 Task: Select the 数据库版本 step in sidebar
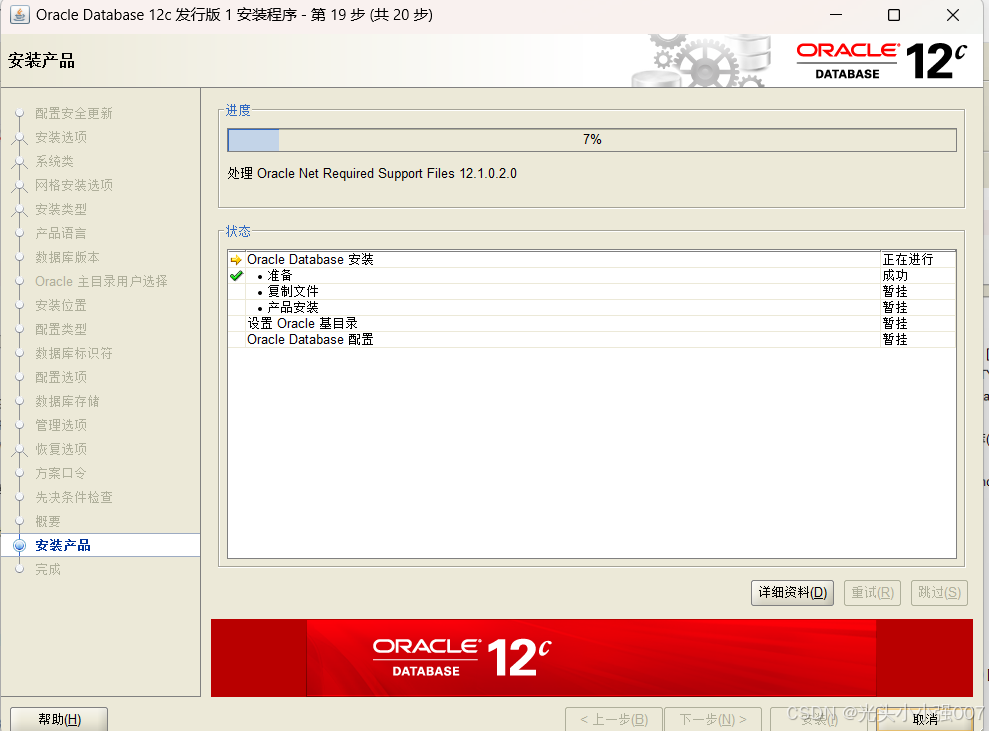[67, 257]
